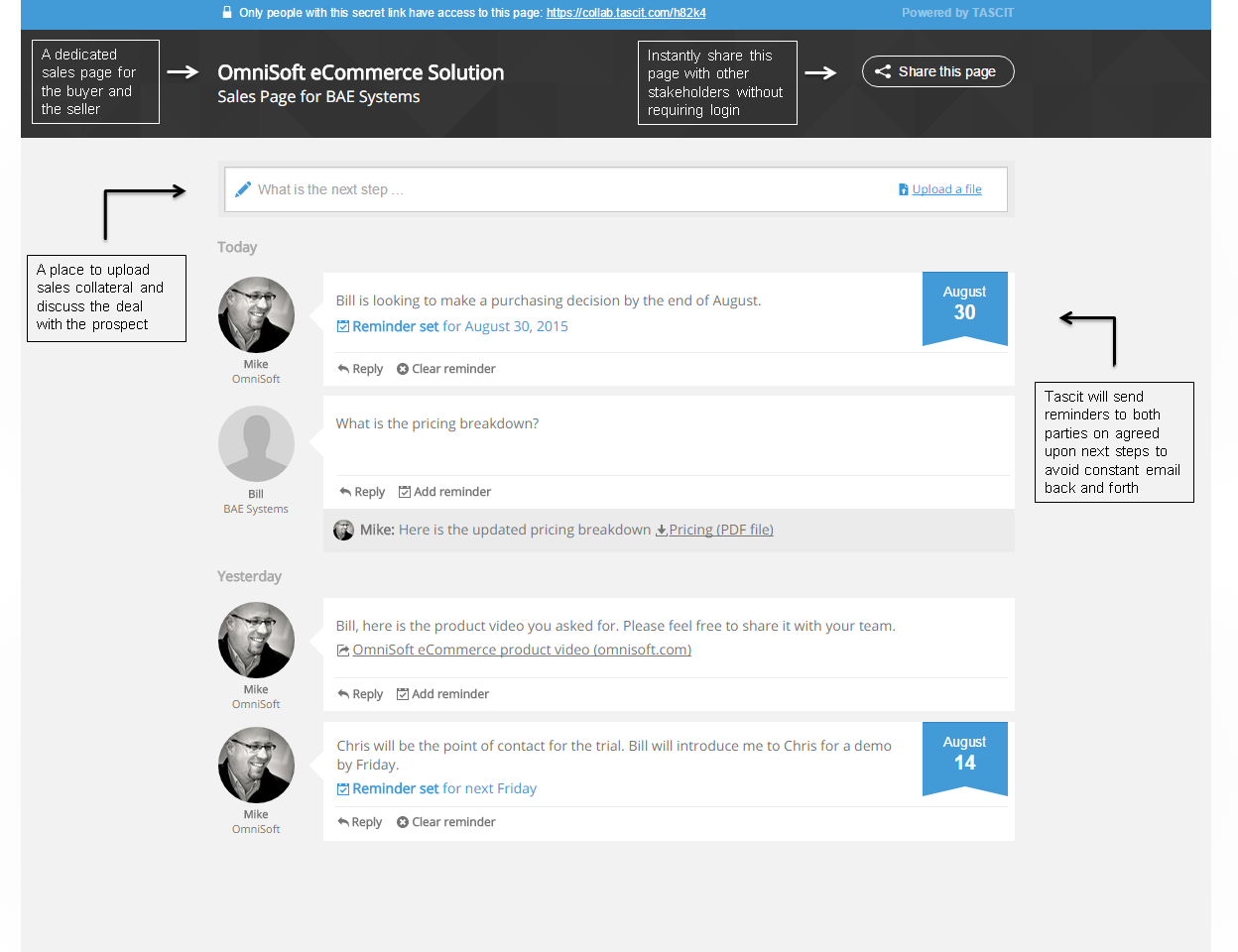1238x952 pixels.
Task: Download the Pricing (PDF file) link
Action: 721,530
